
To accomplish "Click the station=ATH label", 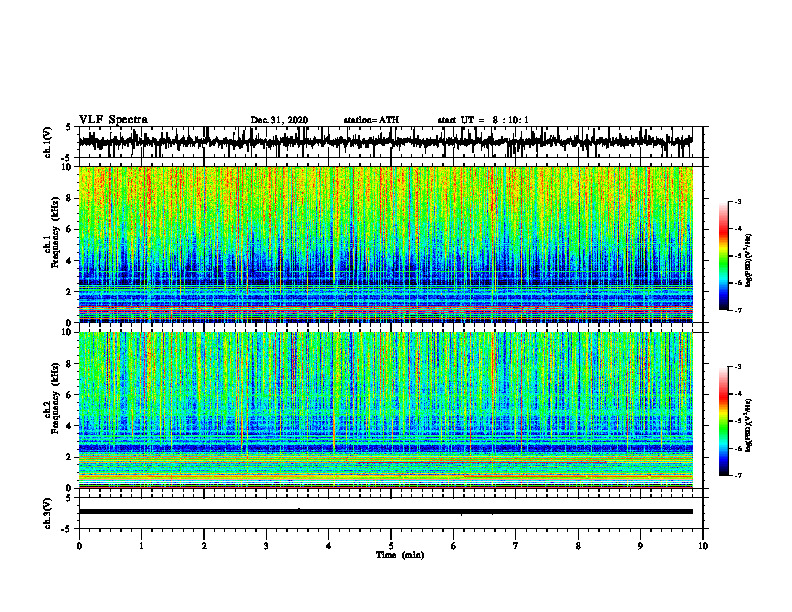I will pyautogui.click(x=371, y=120).
